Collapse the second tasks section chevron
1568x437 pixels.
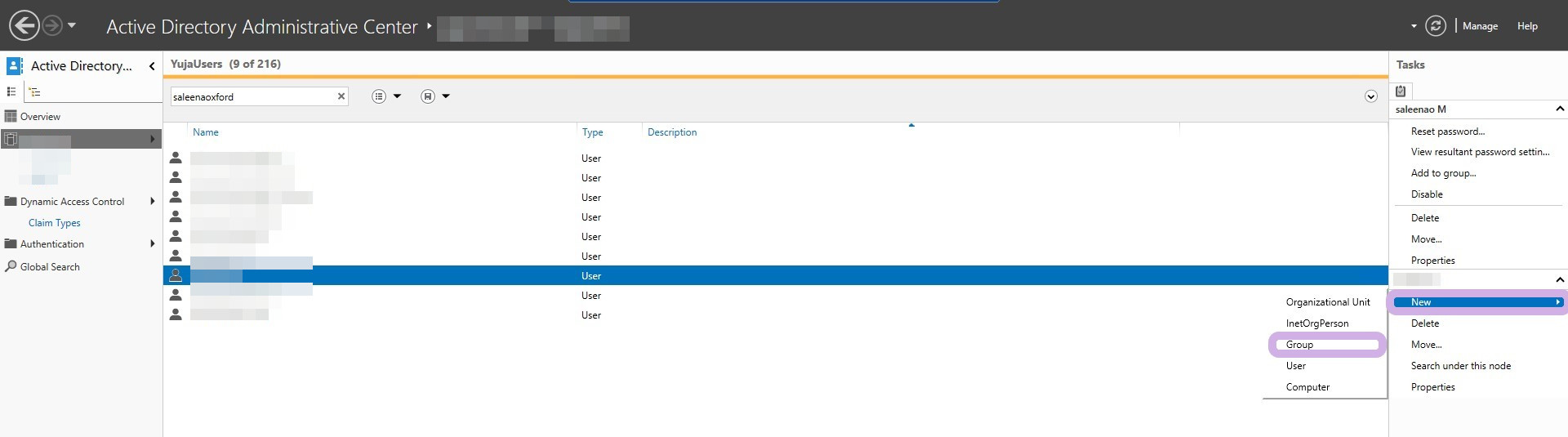(1559, 279)
